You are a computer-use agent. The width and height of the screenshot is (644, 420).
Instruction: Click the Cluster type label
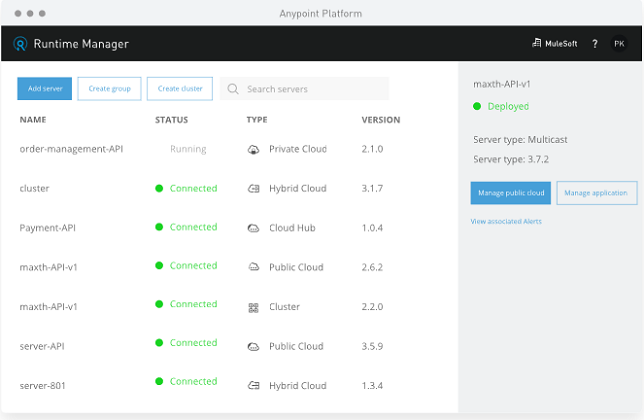pos(284,307)
